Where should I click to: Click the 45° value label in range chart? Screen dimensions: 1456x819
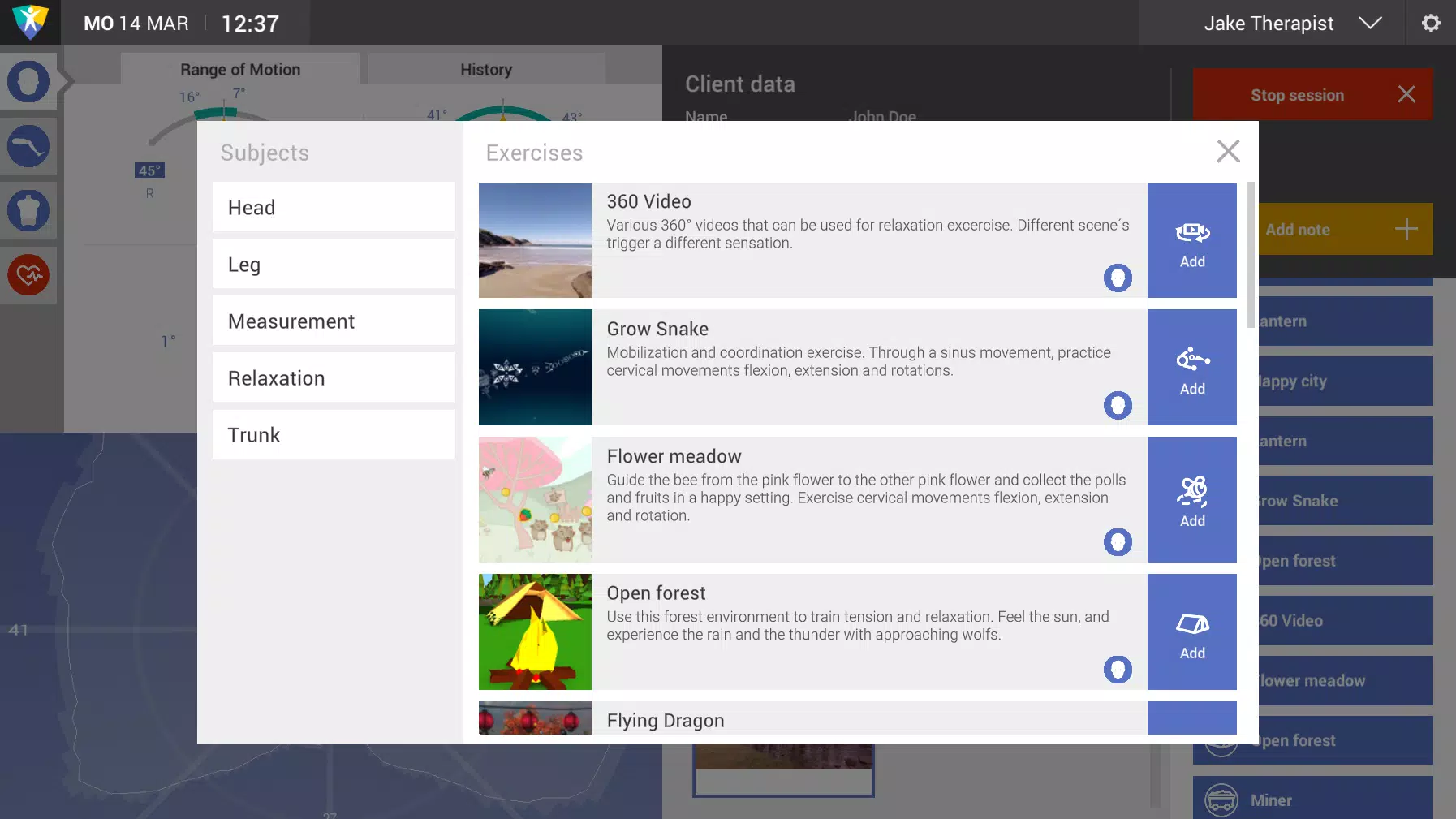point(149,170)
